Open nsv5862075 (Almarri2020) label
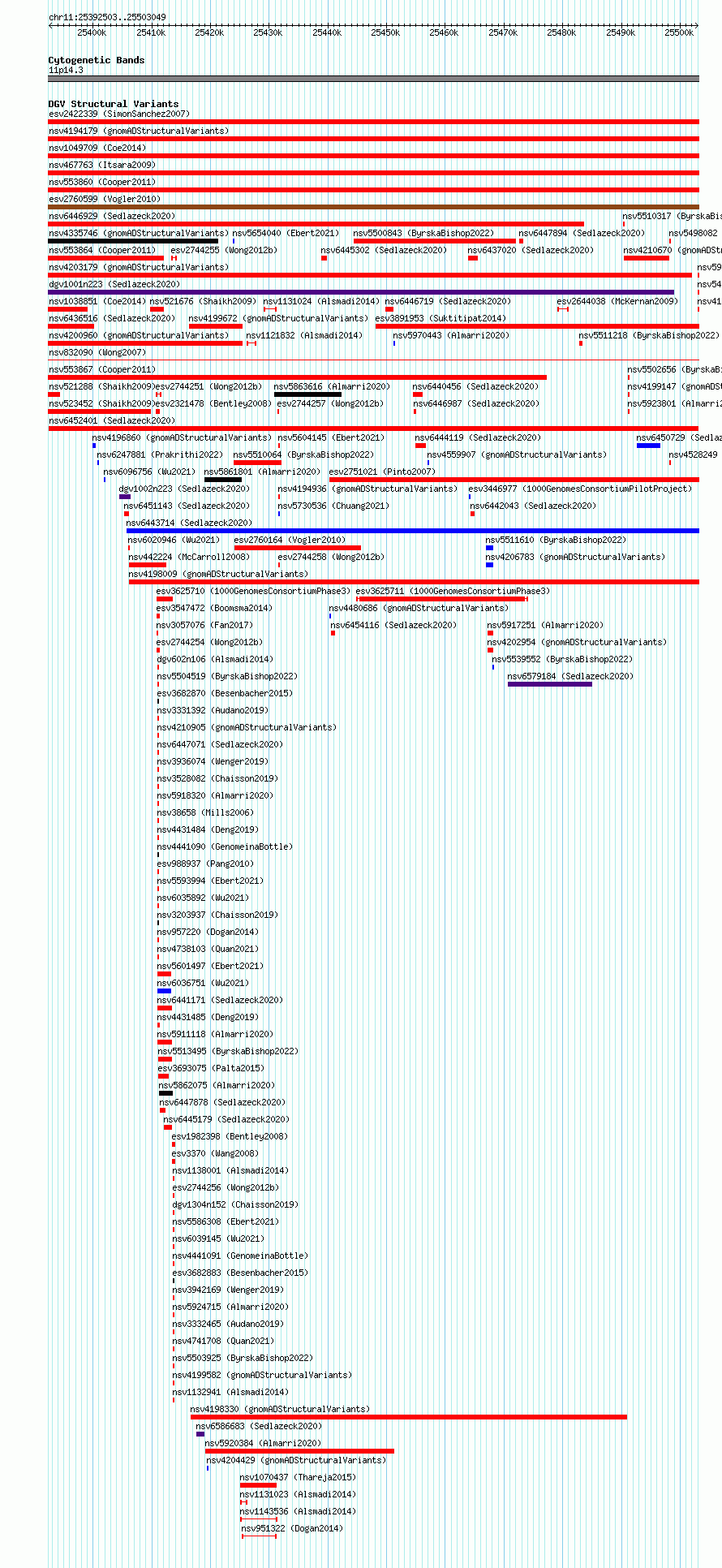 coord(217,1085)
